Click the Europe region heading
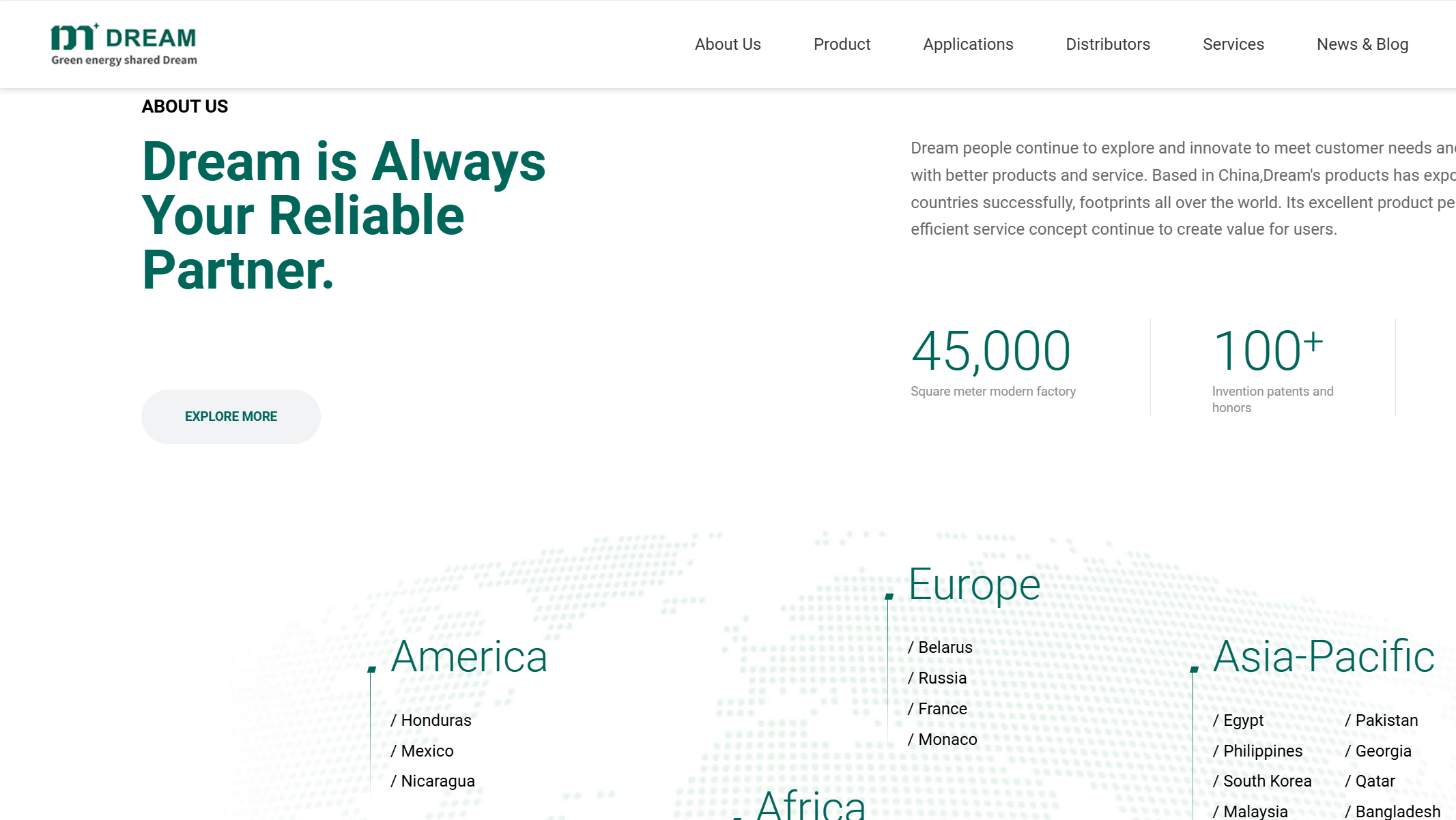 pyautogui.click(x=974, y=585)
